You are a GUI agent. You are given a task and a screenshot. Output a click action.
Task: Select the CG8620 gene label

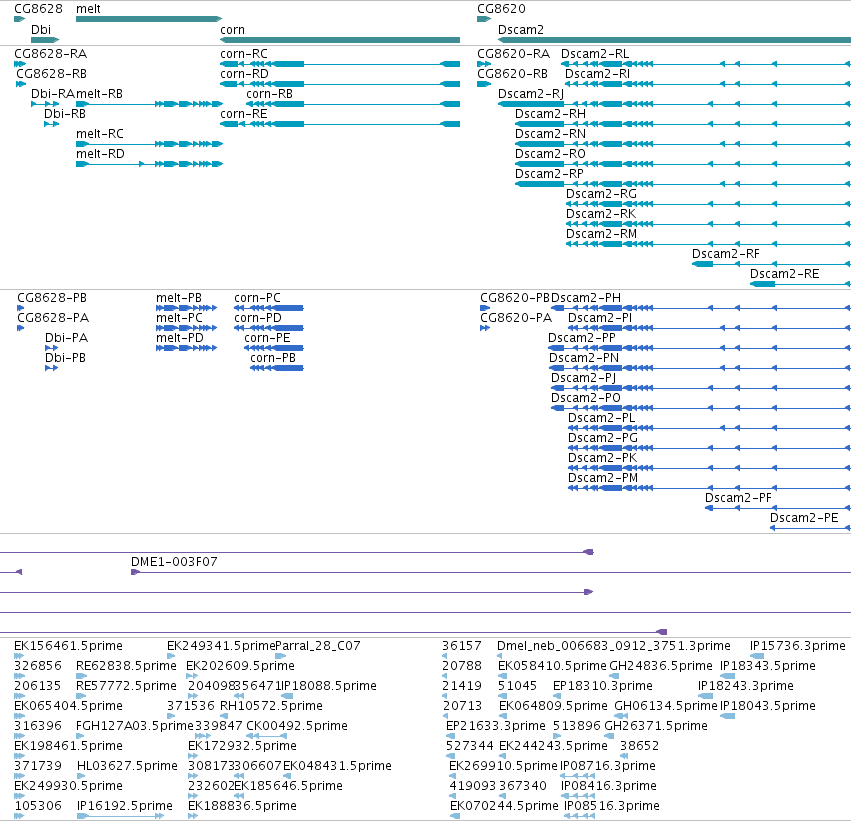point(501,9)
